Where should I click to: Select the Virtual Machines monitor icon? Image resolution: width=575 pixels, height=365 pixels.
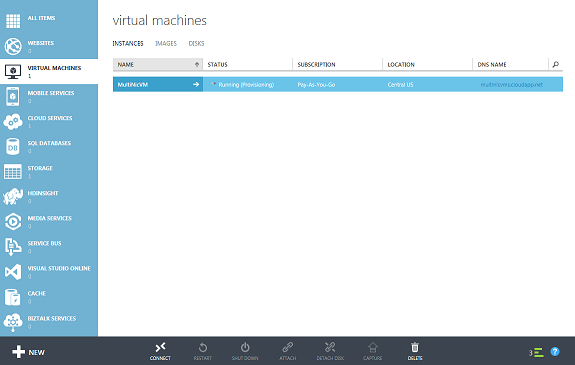point(13,72)
